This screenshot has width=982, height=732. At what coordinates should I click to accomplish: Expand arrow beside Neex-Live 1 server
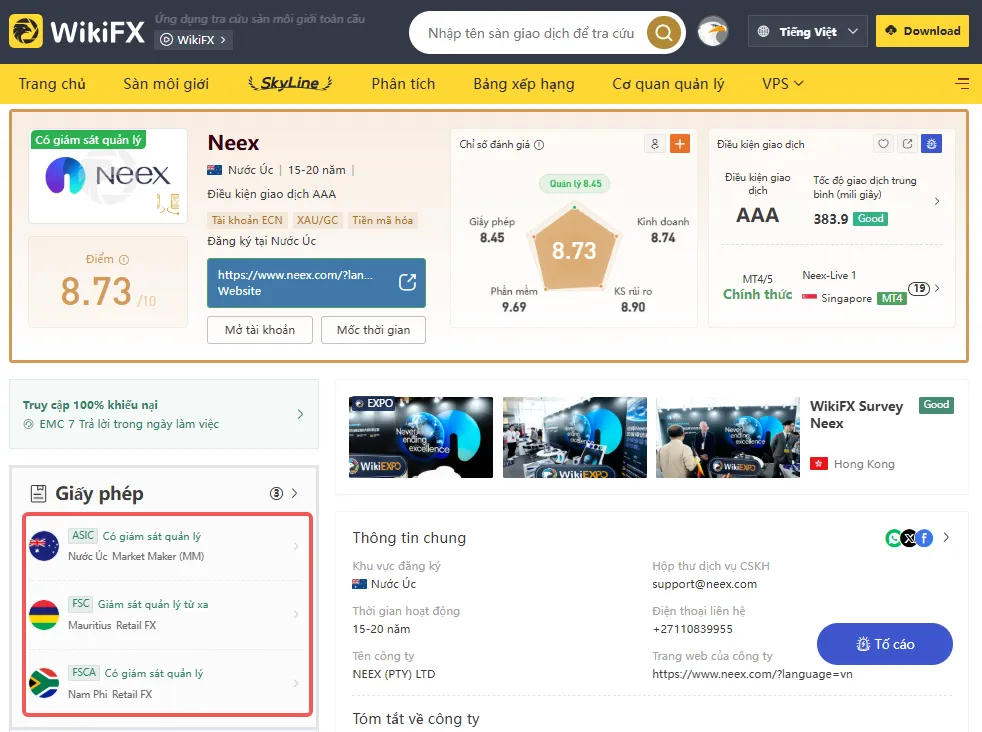[937, 288]
